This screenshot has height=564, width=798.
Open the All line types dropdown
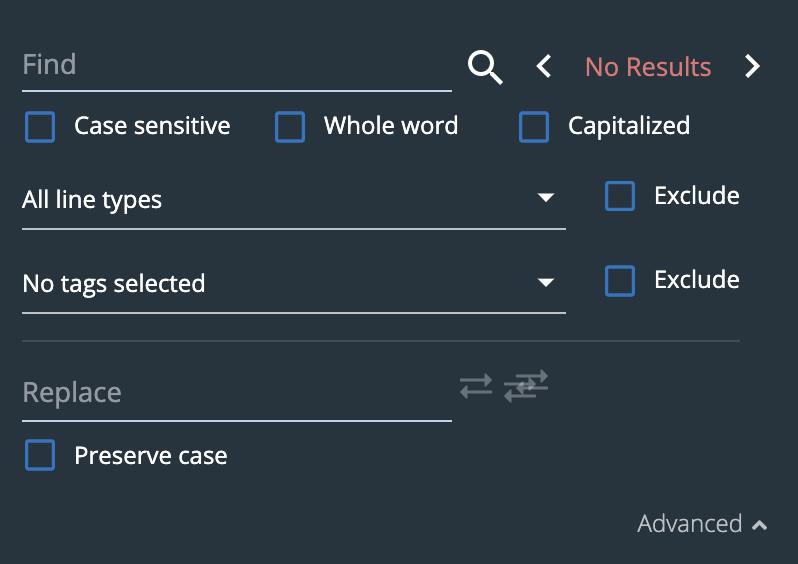[x=294, y=200]
